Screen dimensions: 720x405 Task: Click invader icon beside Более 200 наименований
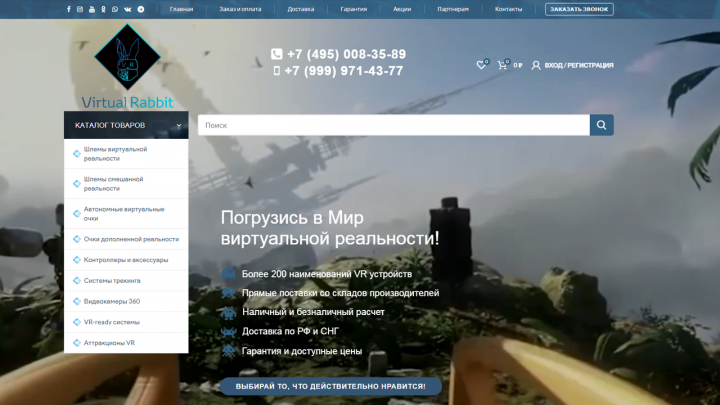229,274
